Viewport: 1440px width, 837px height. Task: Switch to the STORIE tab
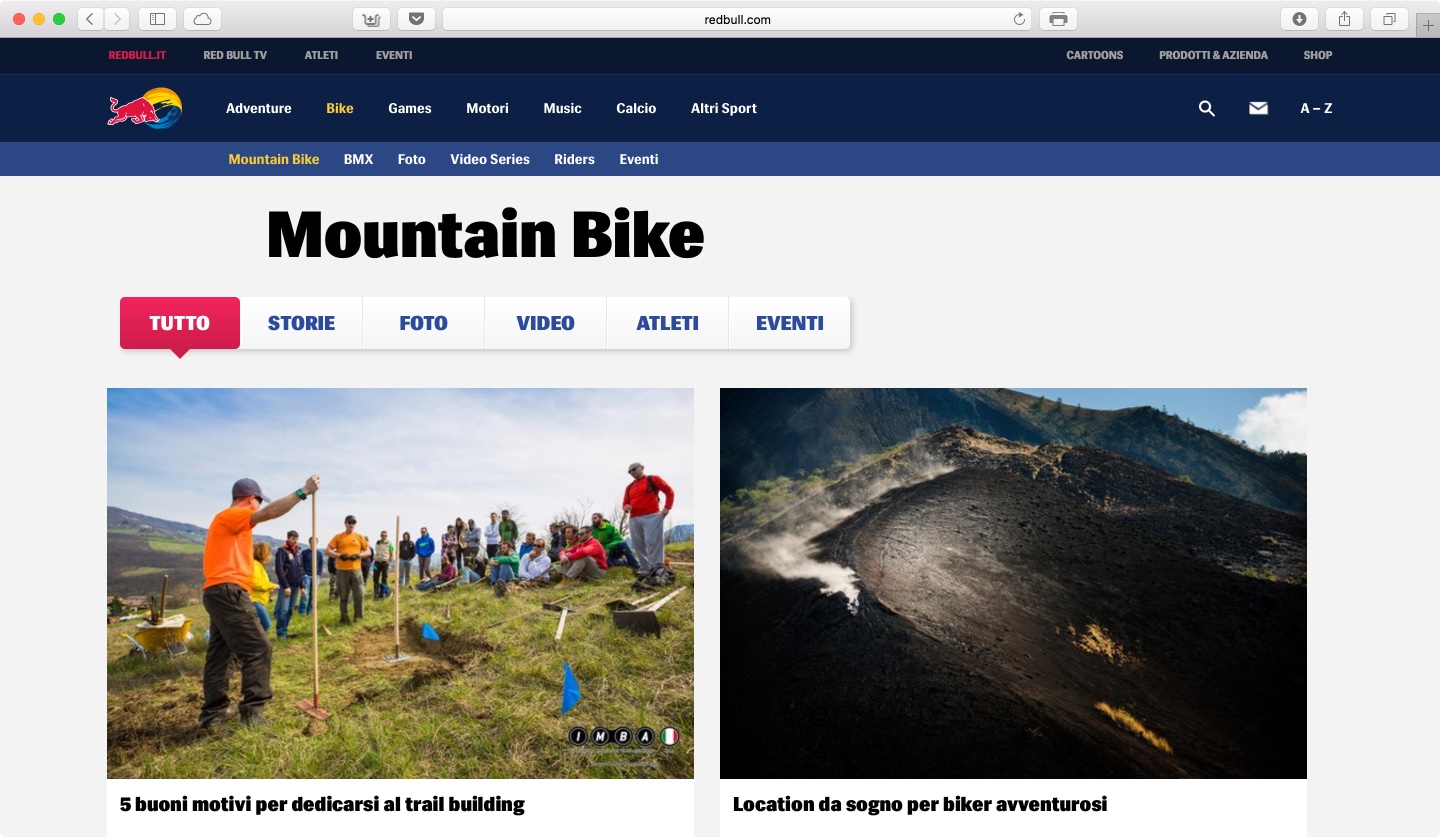coord(301,323)
